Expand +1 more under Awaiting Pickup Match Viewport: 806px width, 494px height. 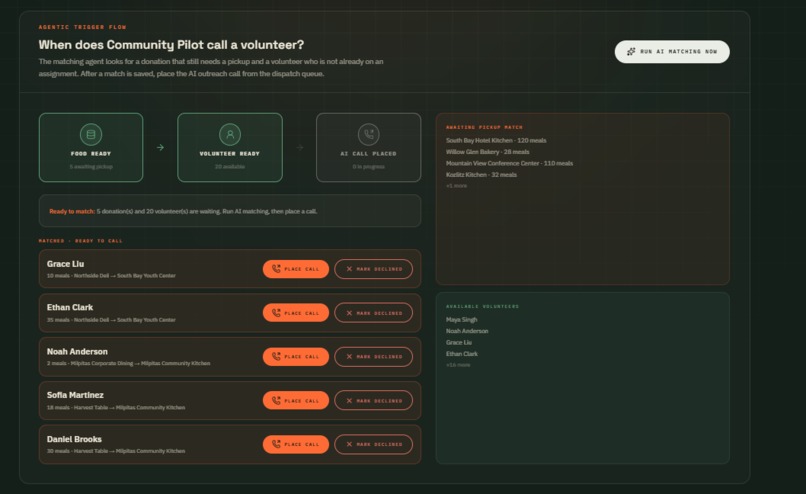(456, 186)
